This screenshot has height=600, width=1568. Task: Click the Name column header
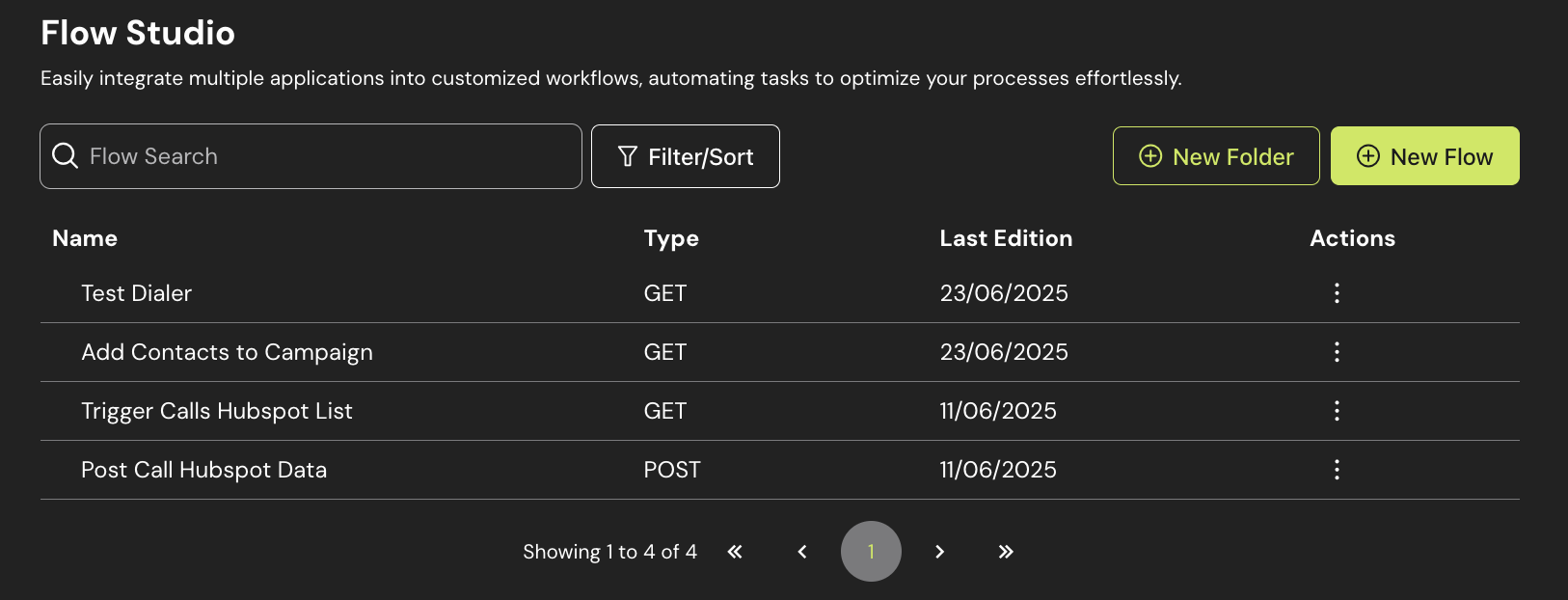[85, 238]
